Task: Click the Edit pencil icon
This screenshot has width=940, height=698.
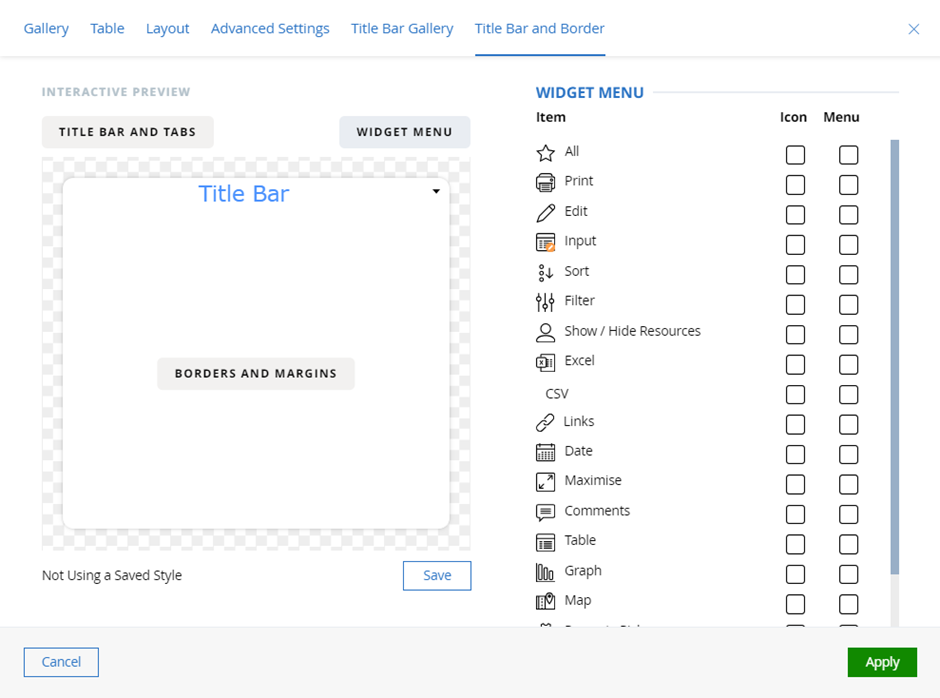Action: pos(545,212)
